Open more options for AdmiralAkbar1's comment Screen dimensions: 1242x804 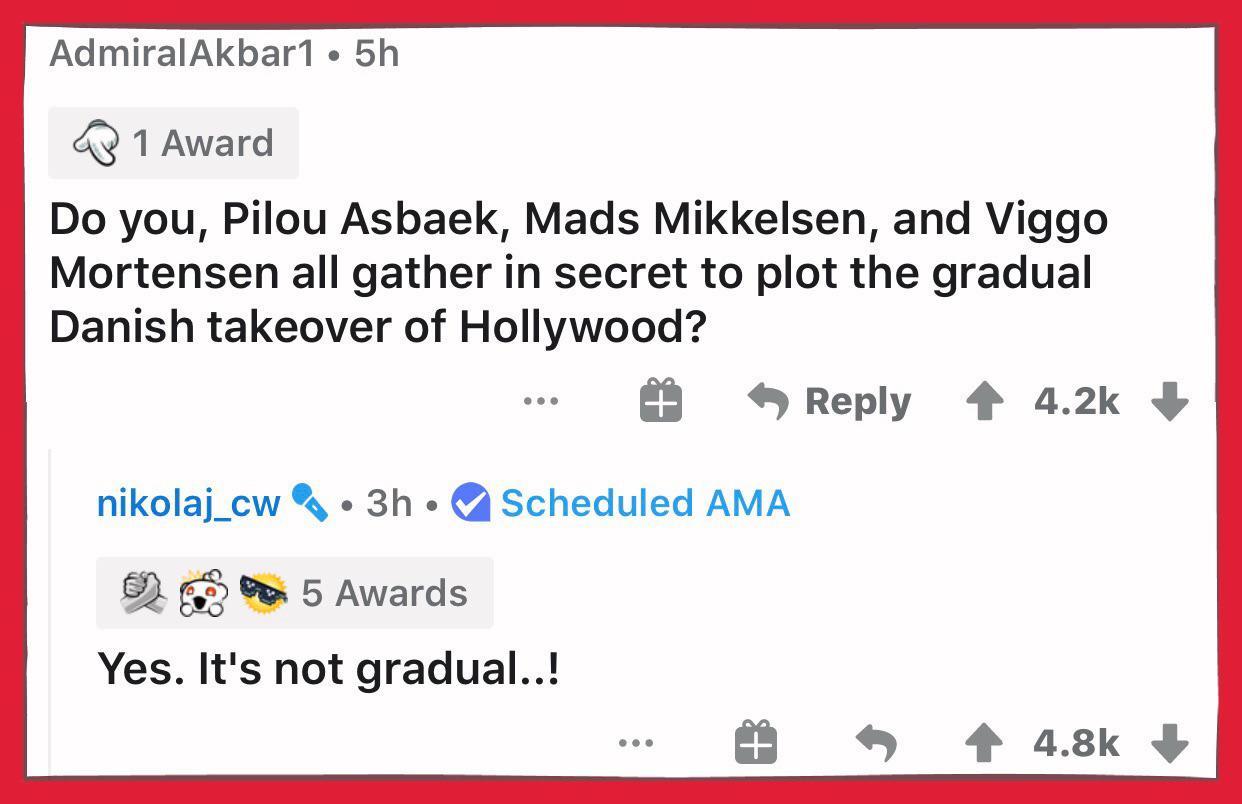click(x=540, y=401)
